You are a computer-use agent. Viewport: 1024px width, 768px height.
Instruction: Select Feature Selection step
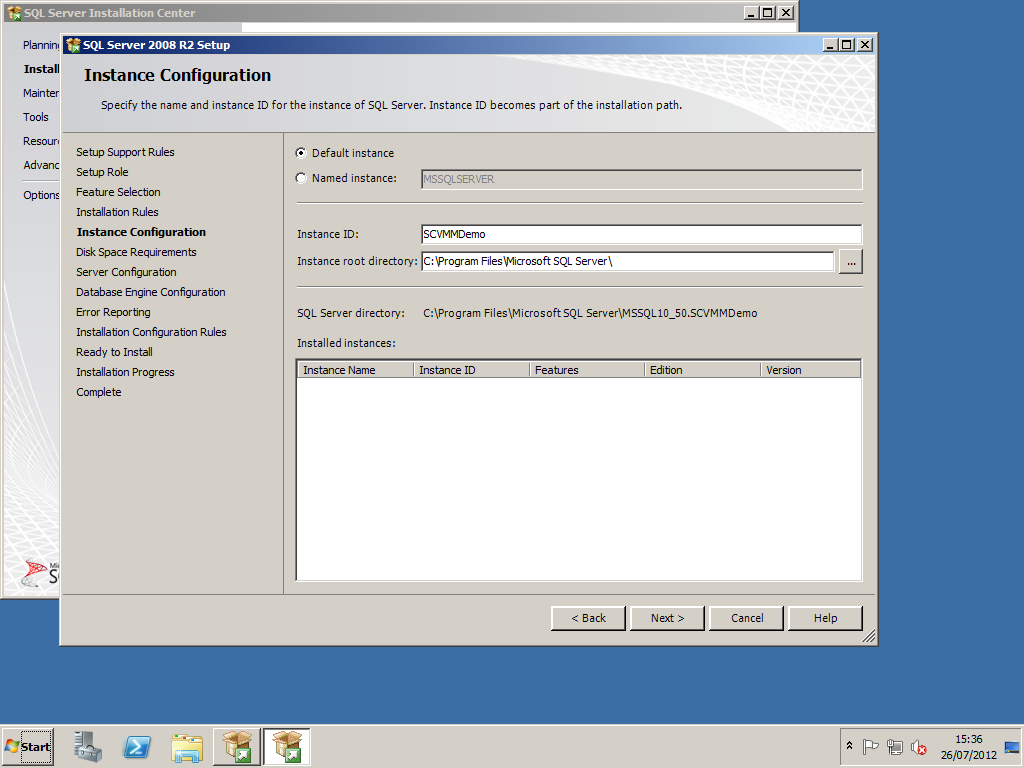pyautogui.click(x=118, y=192)
